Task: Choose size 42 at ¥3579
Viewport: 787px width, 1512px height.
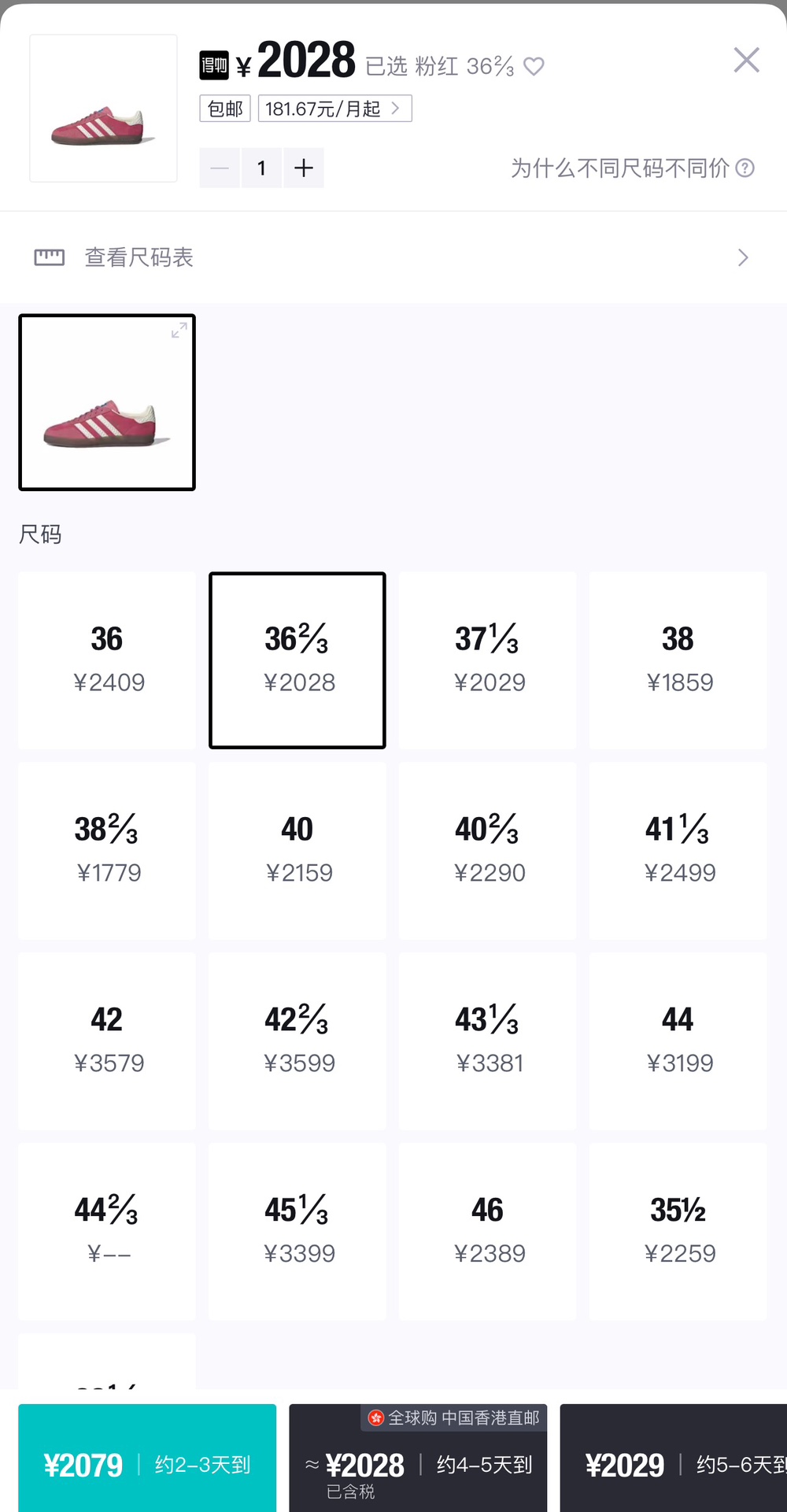Action: click(107, 1041)
